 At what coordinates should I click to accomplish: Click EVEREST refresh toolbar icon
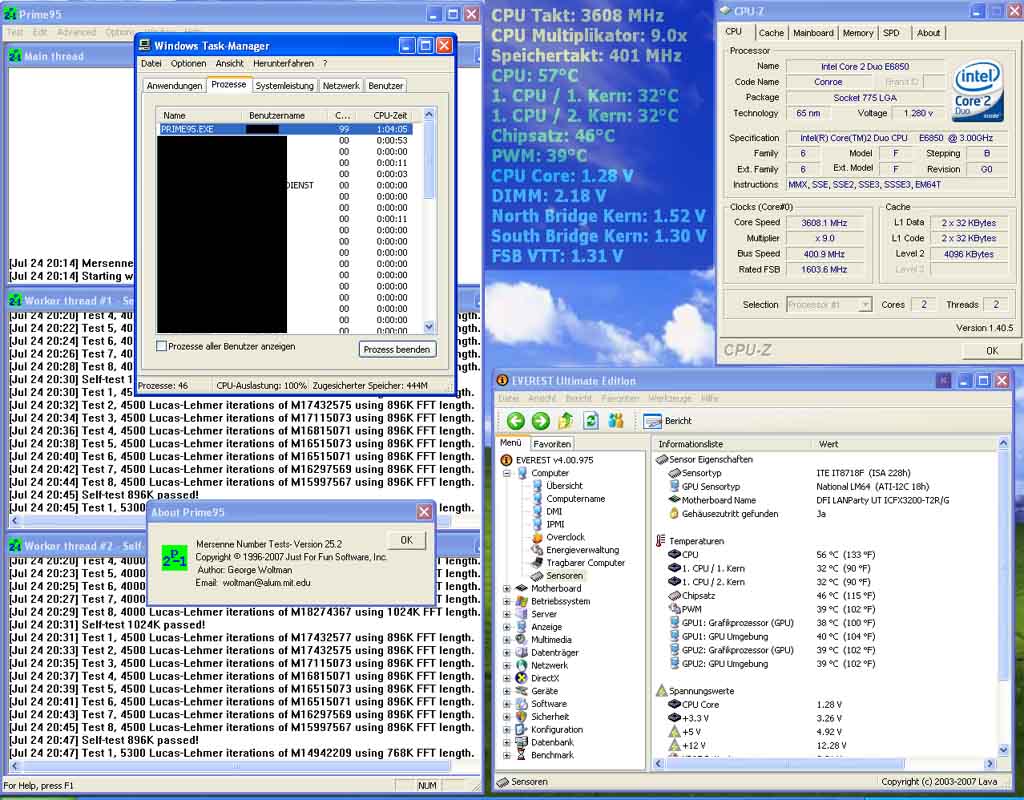pyautogui.click(x=590, y=421)
